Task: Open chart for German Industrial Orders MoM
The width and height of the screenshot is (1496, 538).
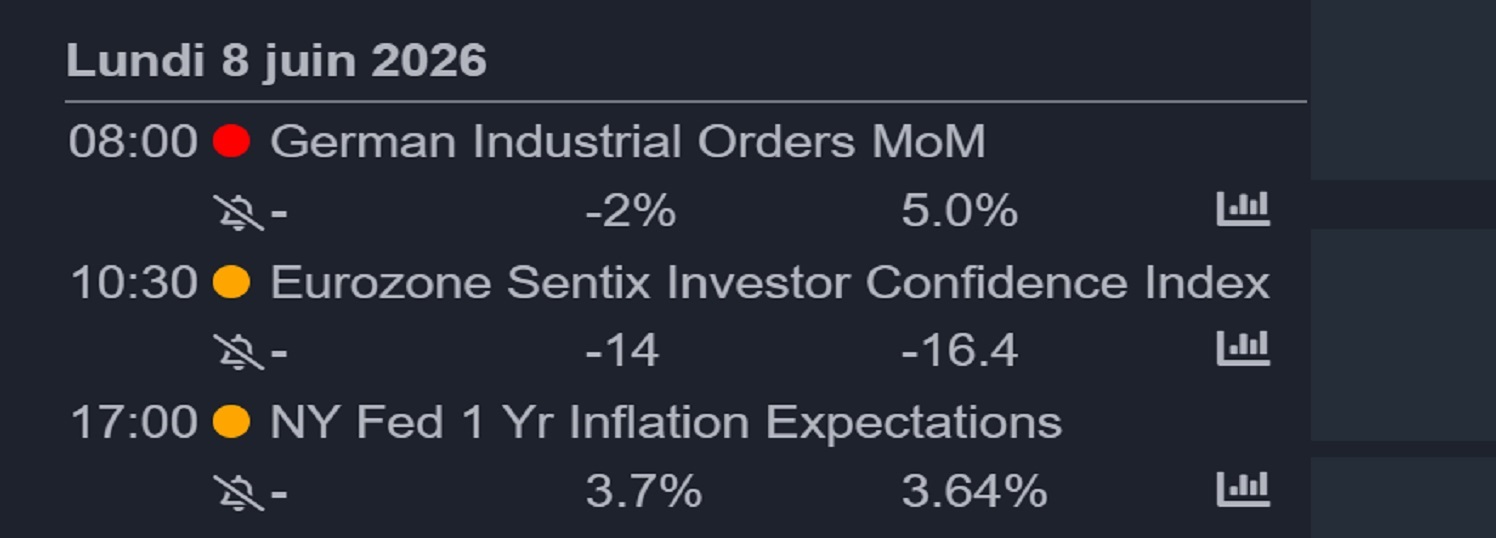Action: click(x=1242, y=209)
